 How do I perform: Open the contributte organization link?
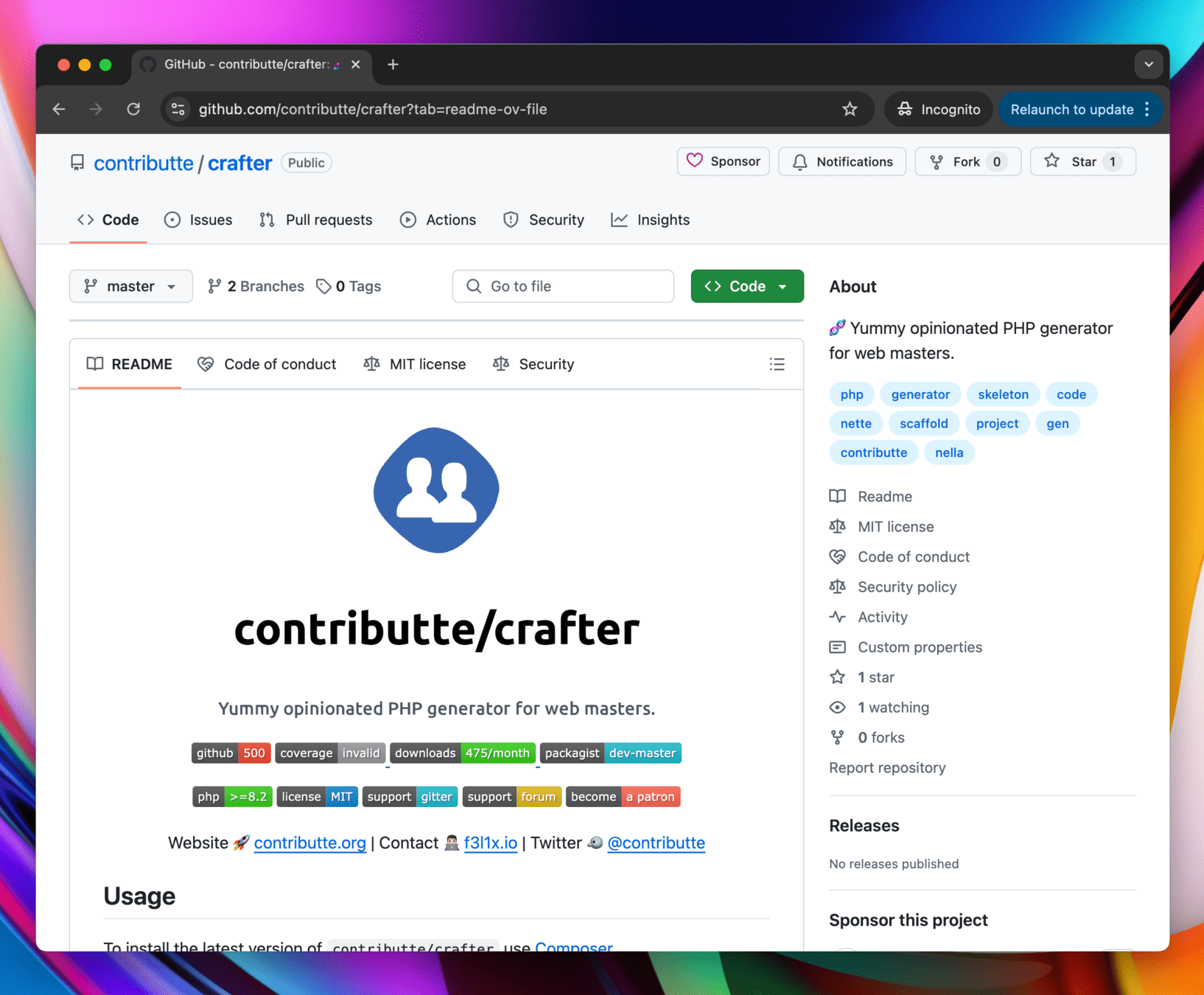pyautogui.click(x=144, y=163)
